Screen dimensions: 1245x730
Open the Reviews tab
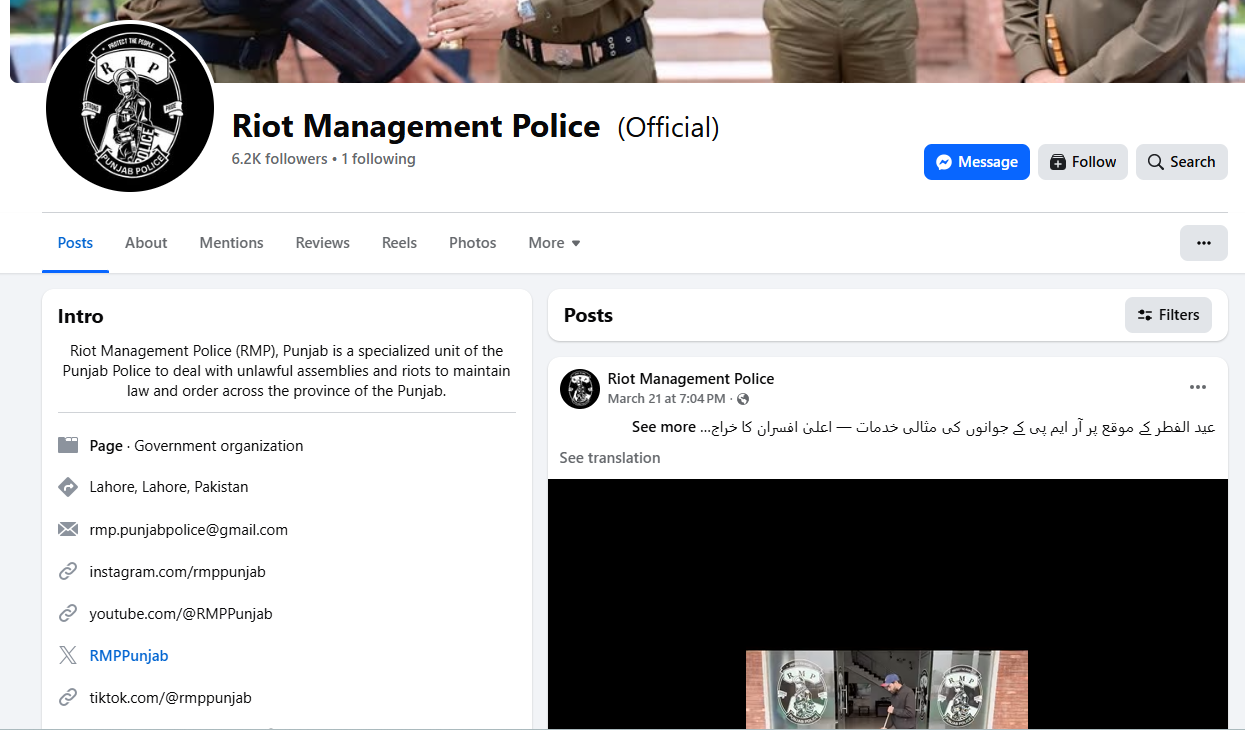point(322,243)
